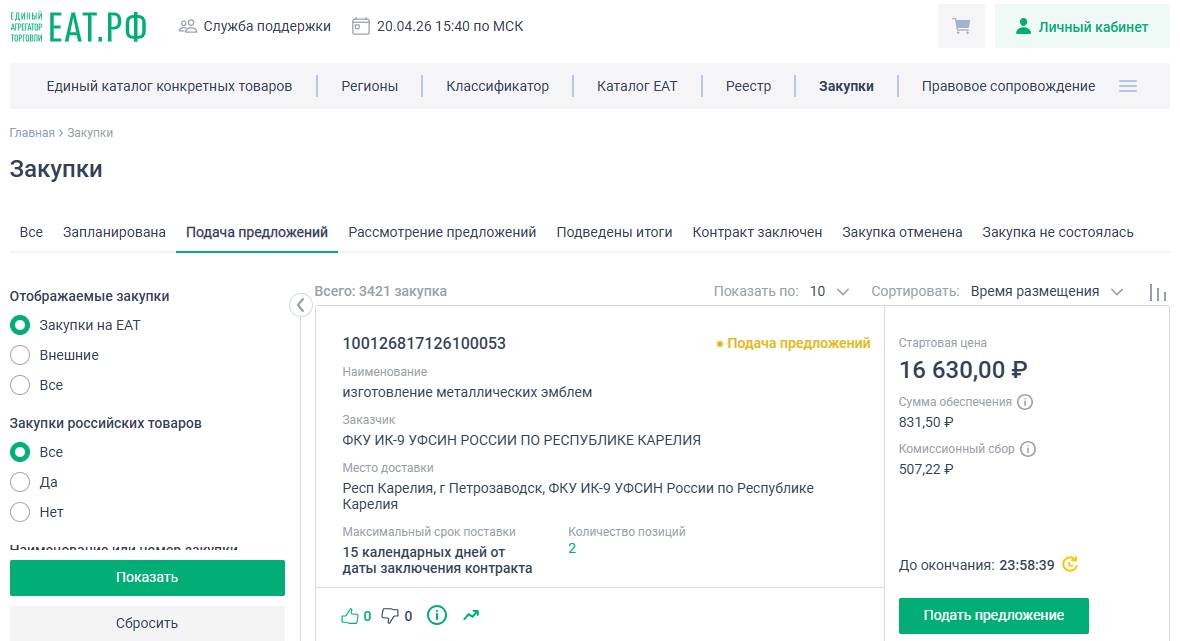The width and height of the screenshot is (1180, 641).
Task: Select Да radio option
Action: (20, 482)
